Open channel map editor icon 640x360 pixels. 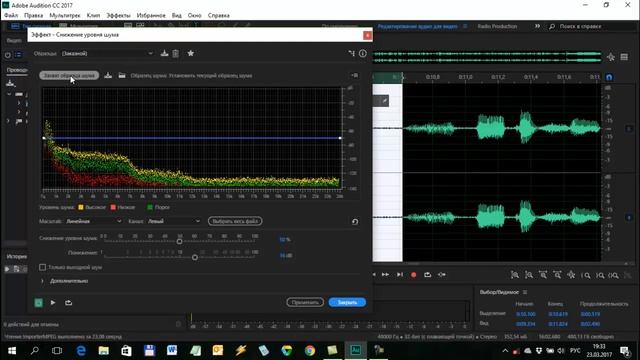351,53
